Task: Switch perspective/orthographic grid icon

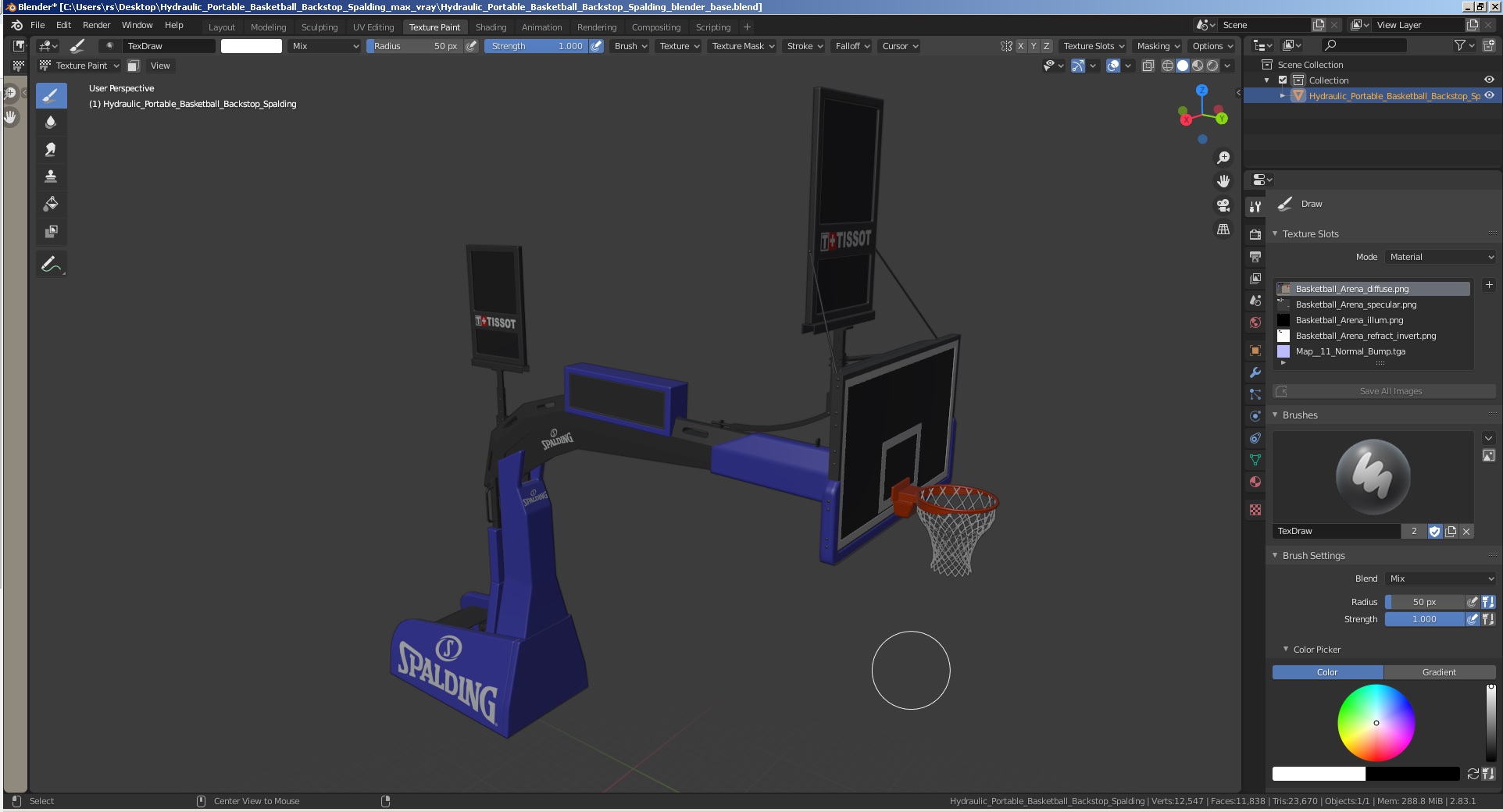Action: [1223, 230]
